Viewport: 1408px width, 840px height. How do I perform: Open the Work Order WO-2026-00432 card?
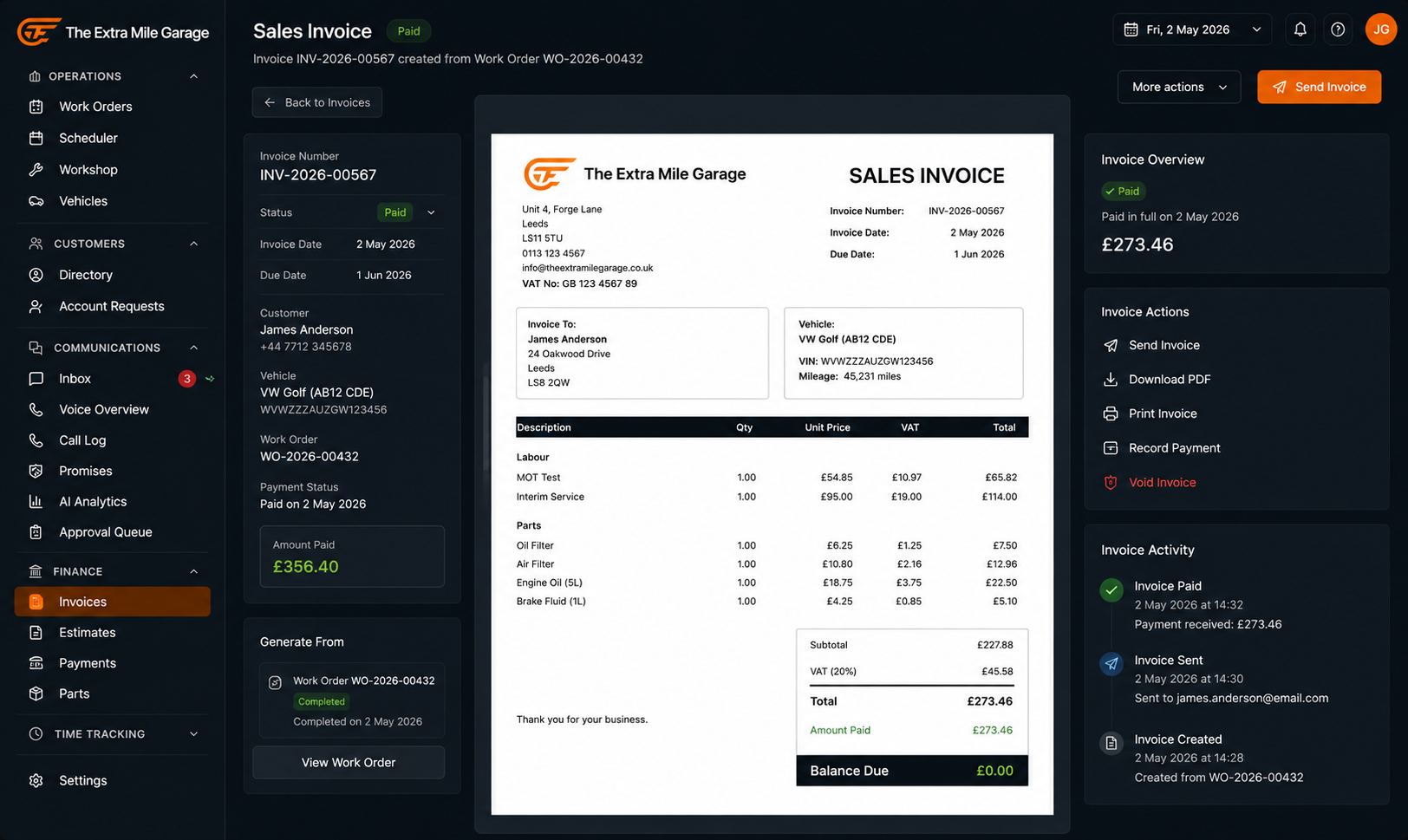click(x=352, y=700)
